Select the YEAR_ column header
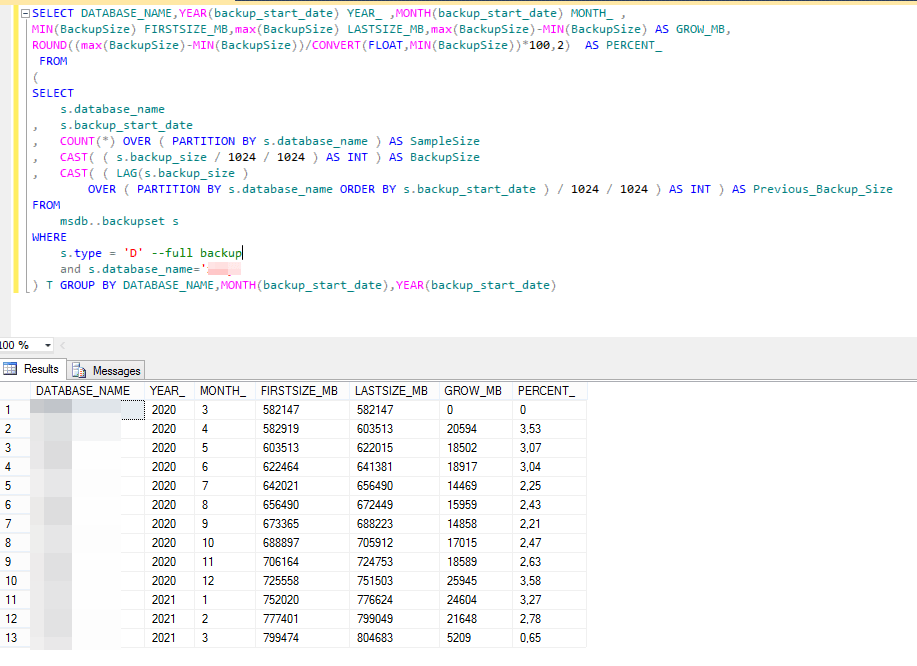917x666 pixels. (x=169, y=391)
